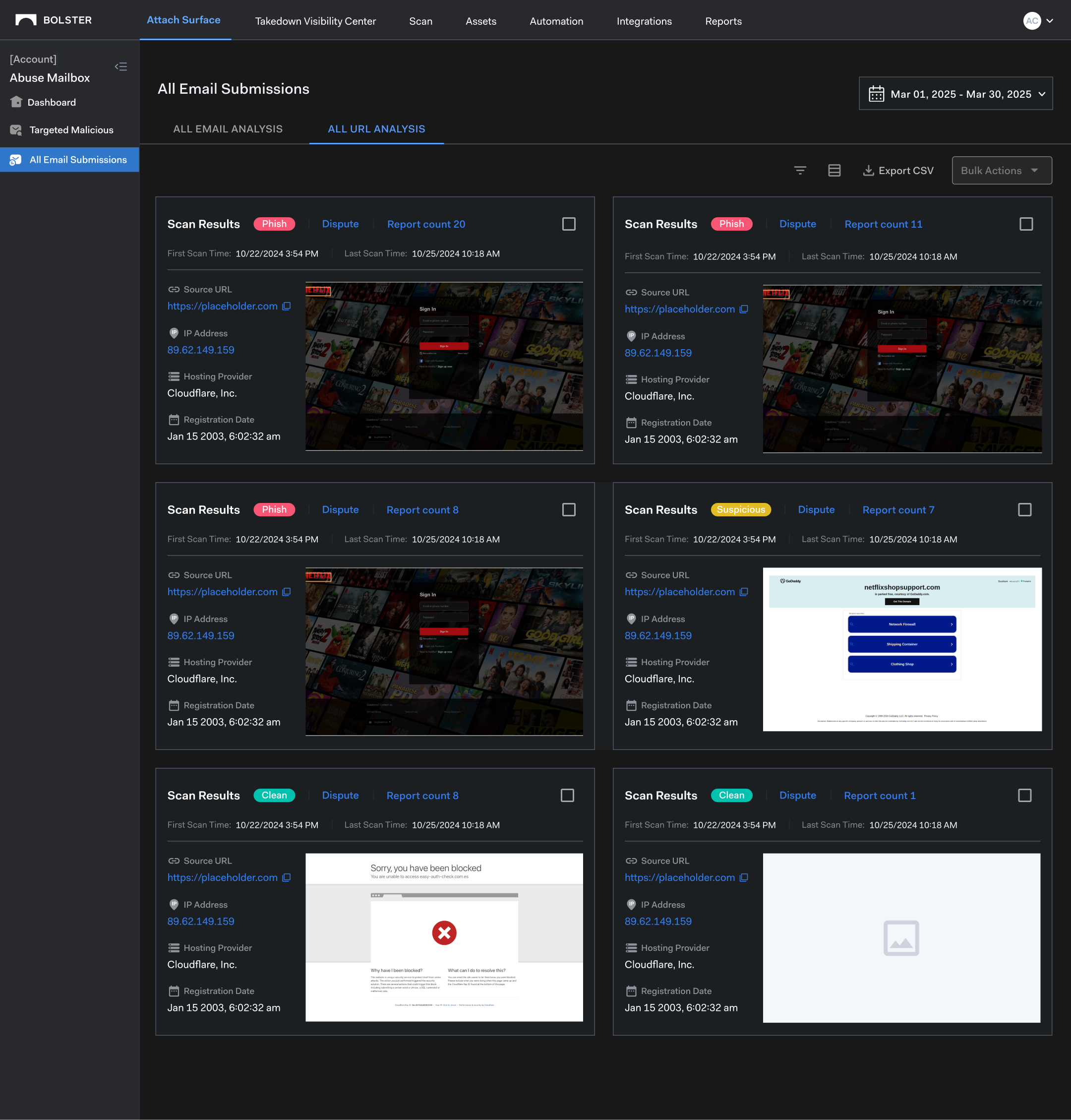The image size is (1071, 1120).
Task: Open the Bulk Actions dropdown
Action: [1002, 170]
